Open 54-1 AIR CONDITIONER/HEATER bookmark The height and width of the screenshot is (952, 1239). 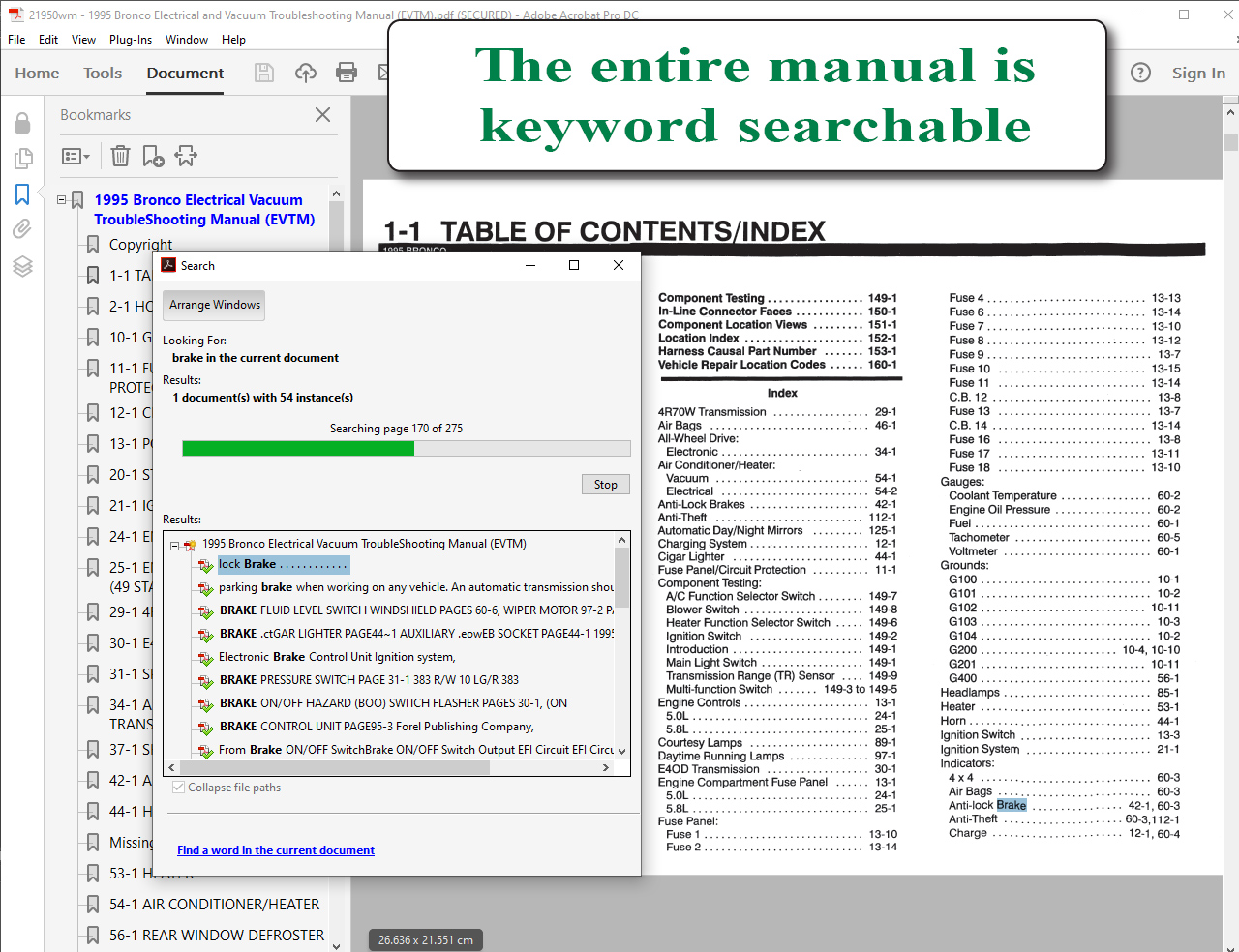214,904
